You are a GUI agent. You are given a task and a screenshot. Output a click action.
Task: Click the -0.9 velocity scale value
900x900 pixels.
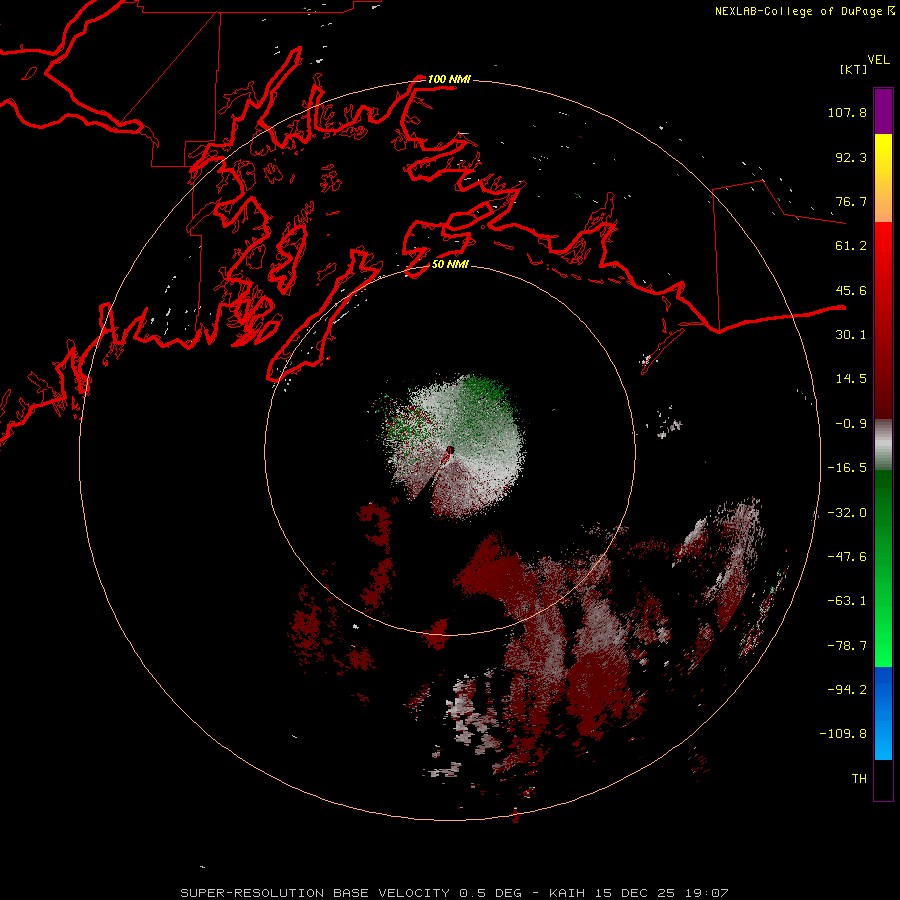click(851, 424)
